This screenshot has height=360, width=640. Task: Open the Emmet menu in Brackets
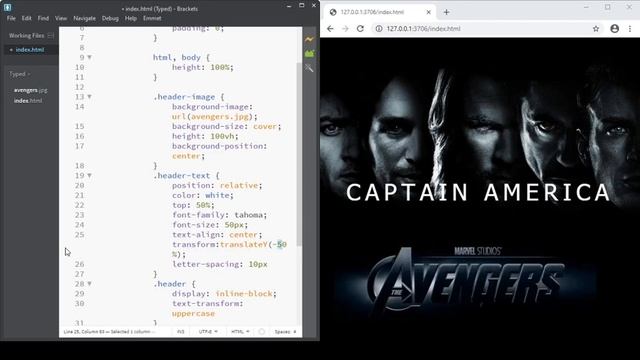tap(152, 18)
